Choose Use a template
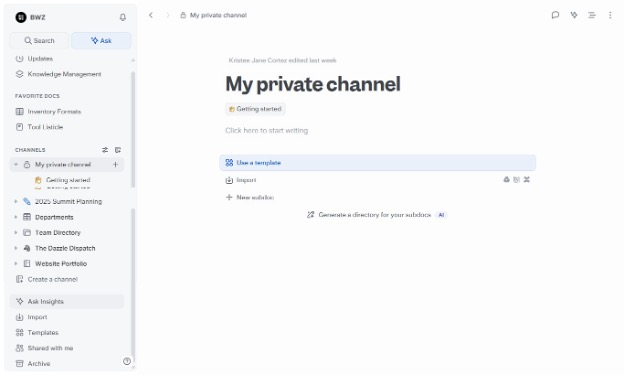Image resolution: width=624 pixels, height=376 pixels. (377, 163)
